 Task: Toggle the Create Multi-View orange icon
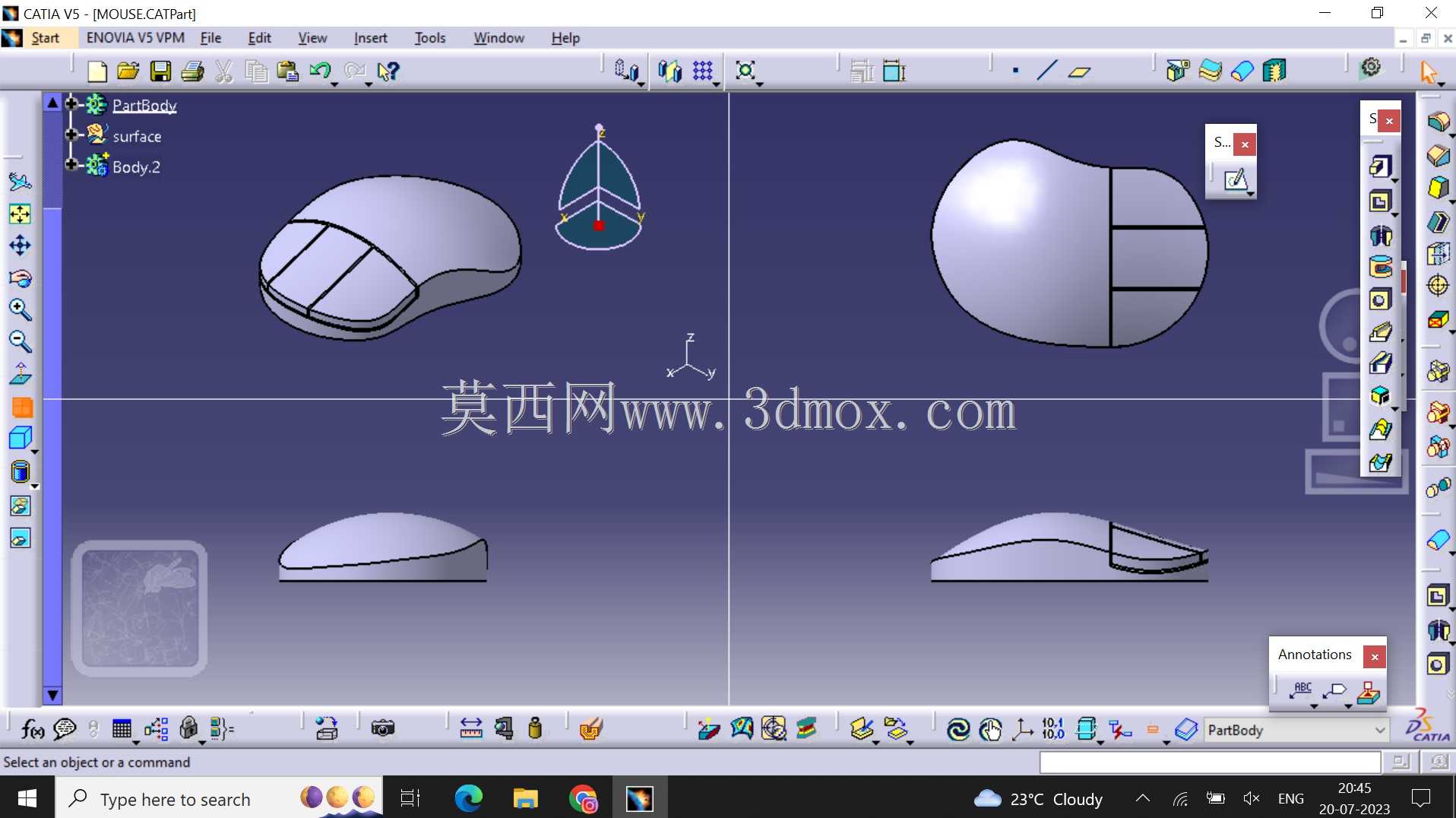pos(22,407)
